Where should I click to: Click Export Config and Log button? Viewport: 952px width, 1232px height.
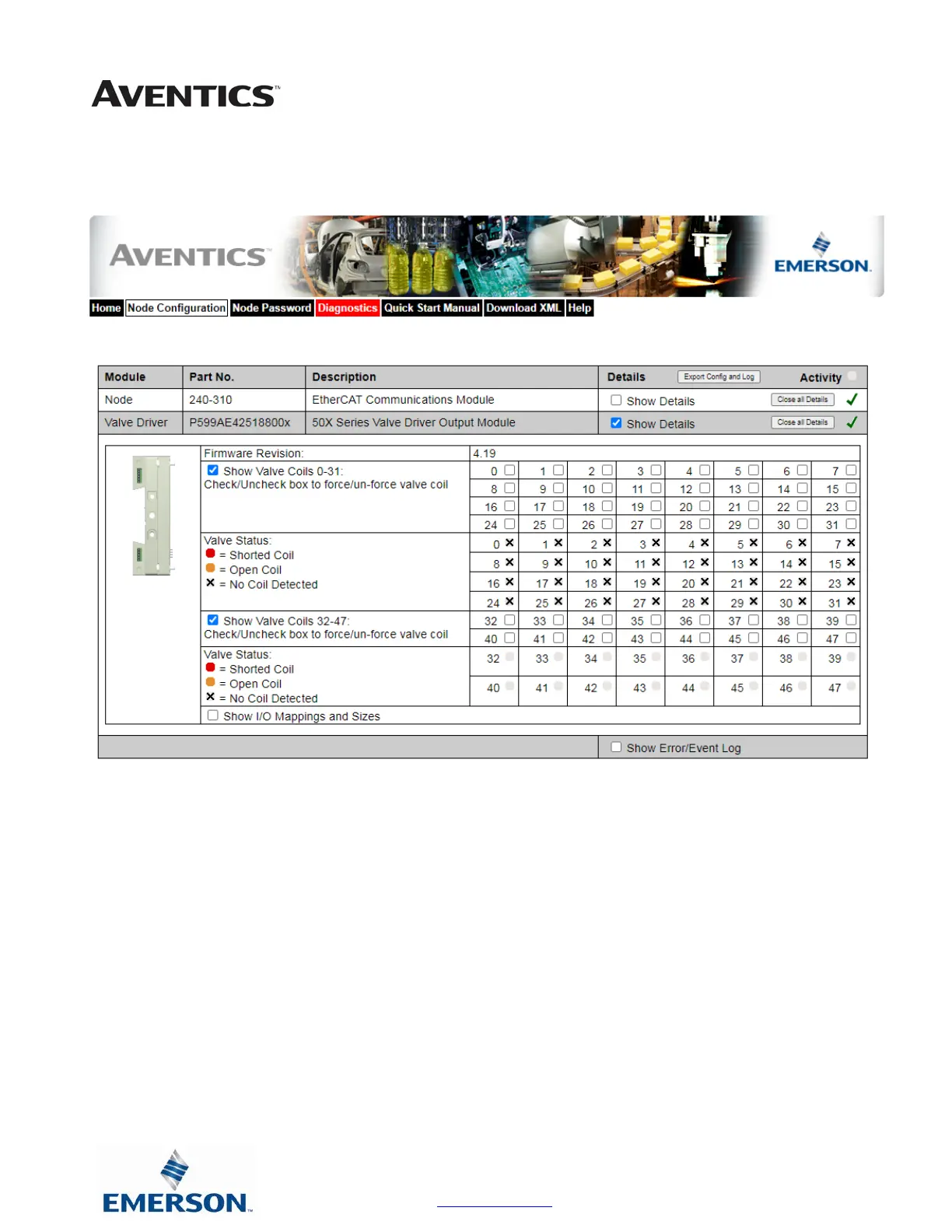click(x=719, y=376)
